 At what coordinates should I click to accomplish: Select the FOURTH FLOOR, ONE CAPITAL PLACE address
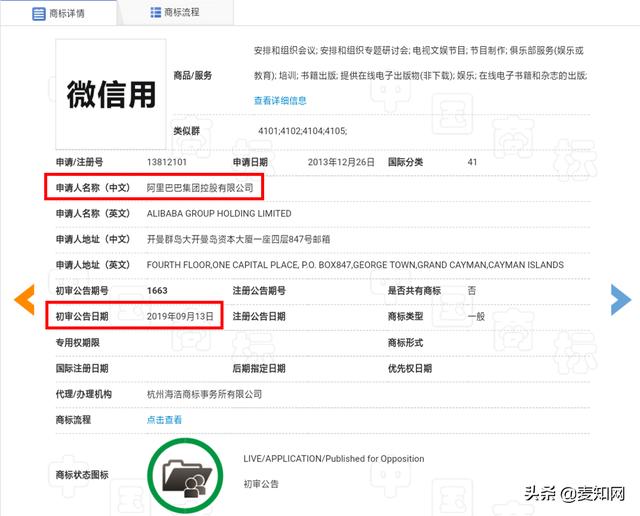[x=355, y=265]
